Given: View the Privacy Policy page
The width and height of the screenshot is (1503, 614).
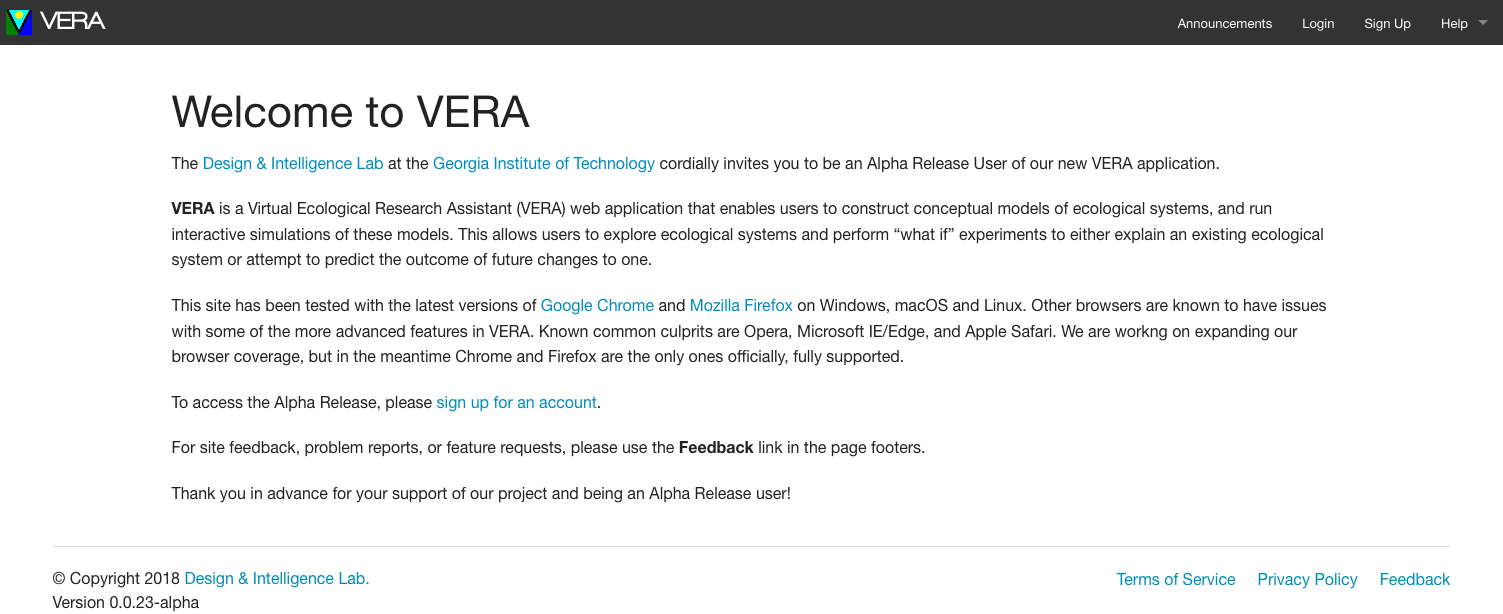Looking at the screenshot, I should pos(1307,580).
